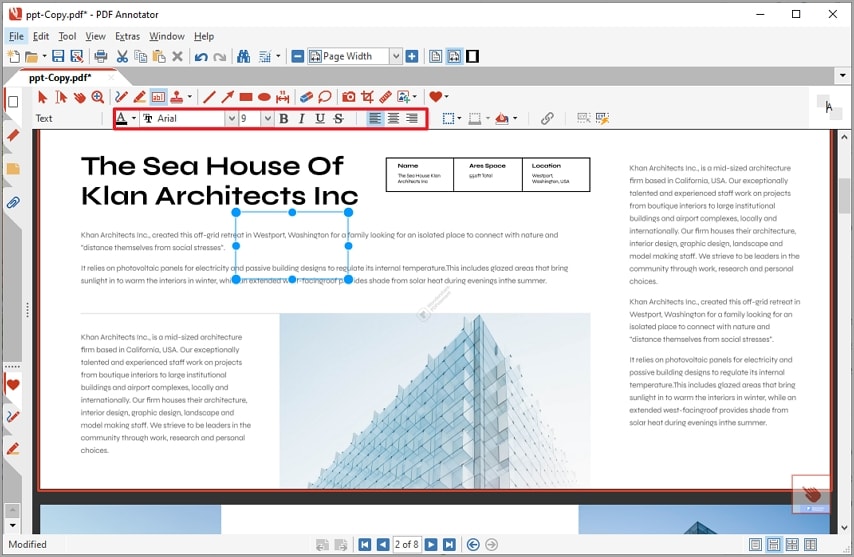
Task: Zoom in with the plus button
Action: [412, 56]
